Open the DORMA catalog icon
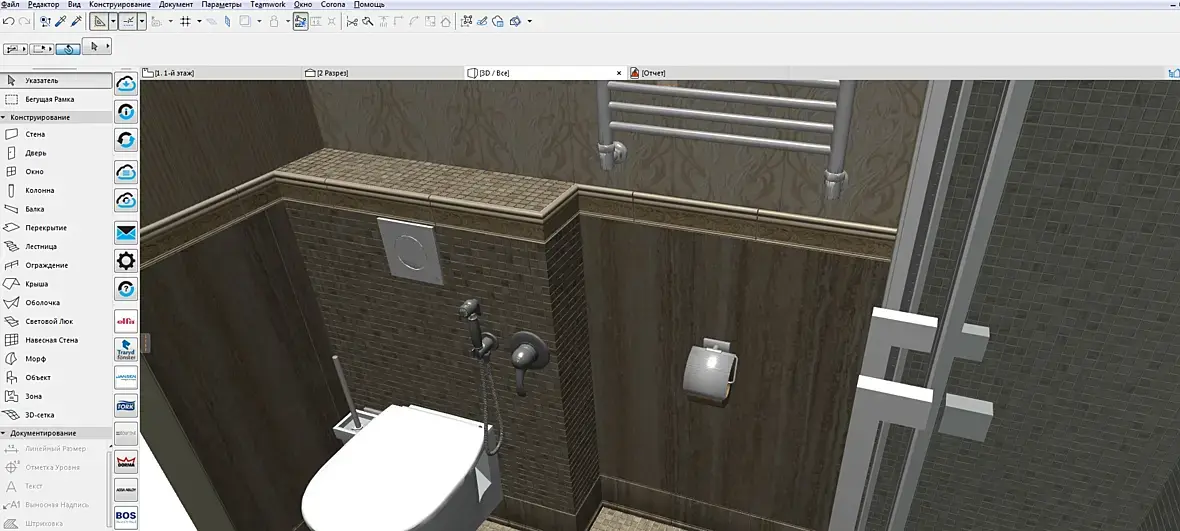This screenshot has height=531, width=1180. (126, 462)
